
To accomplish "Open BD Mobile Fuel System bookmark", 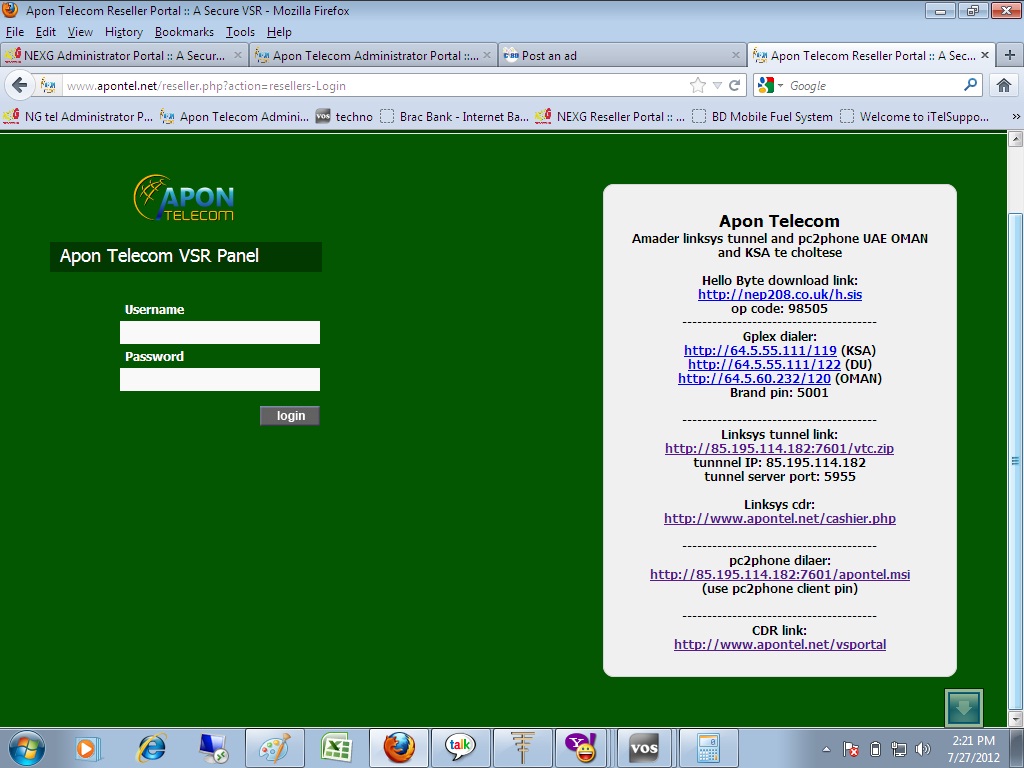I will point(763,116).
